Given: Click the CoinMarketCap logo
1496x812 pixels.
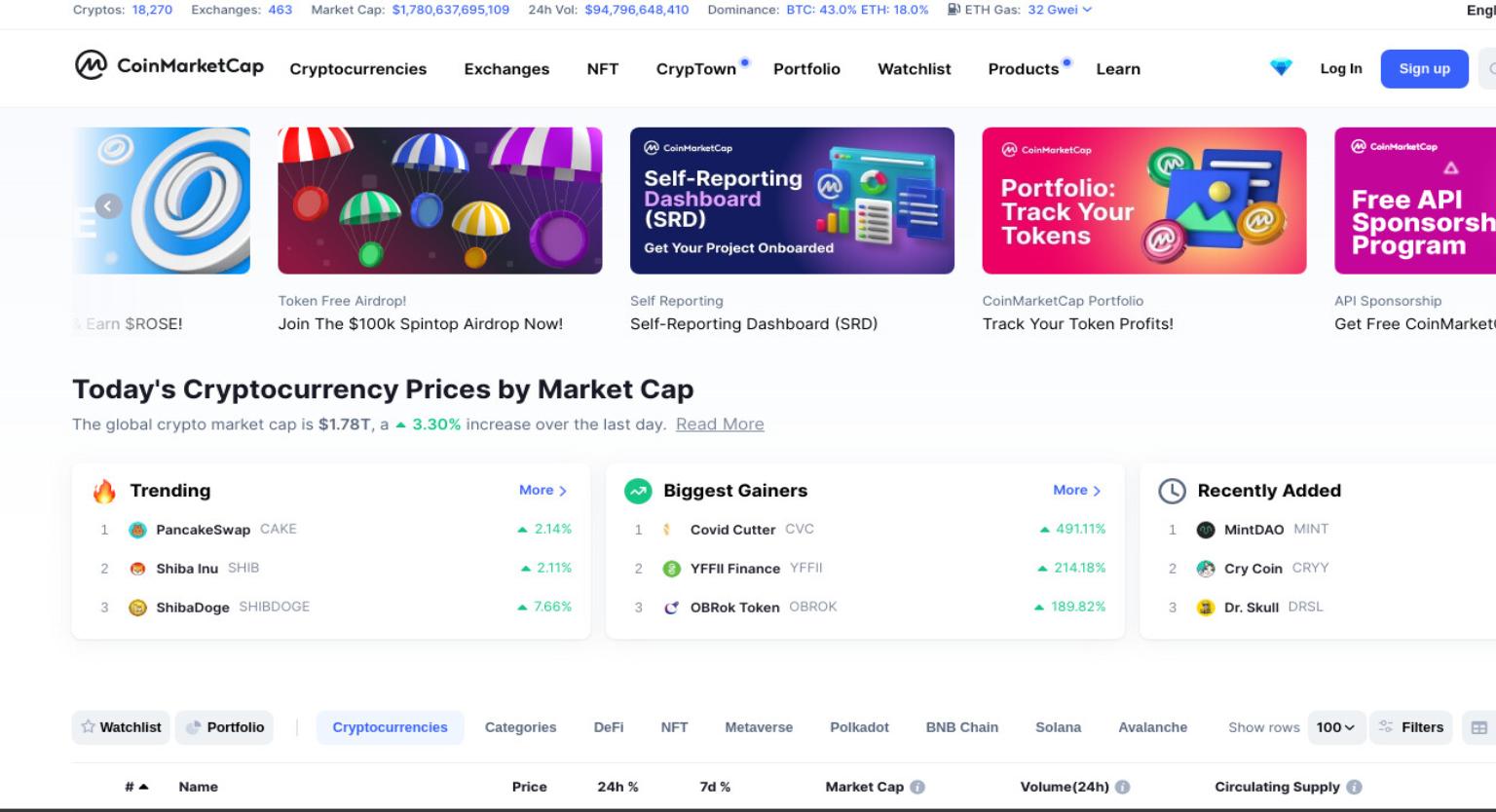Looking at the screenshot, I should (x=169, y=65).
